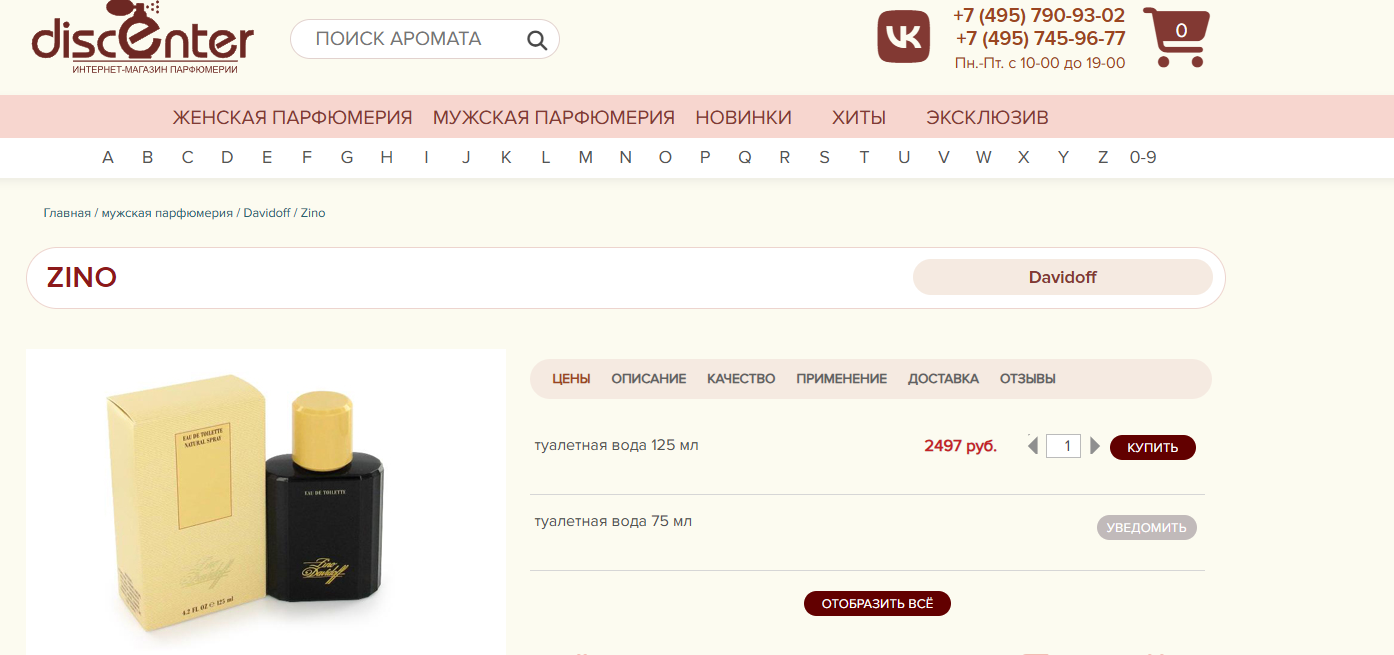The width and height of the screenshot is (1394, 655).
Task: Click УВЕДОМИТЬ for 75 ml version
Action: (x=1147, y=527)
